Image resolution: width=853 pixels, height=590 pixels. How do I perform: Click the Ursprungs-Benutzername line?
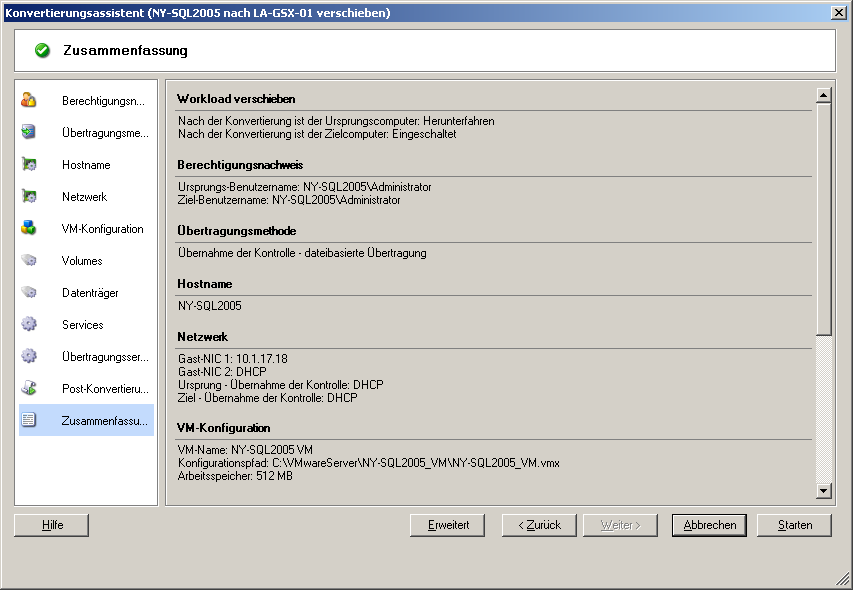(305, 187)
